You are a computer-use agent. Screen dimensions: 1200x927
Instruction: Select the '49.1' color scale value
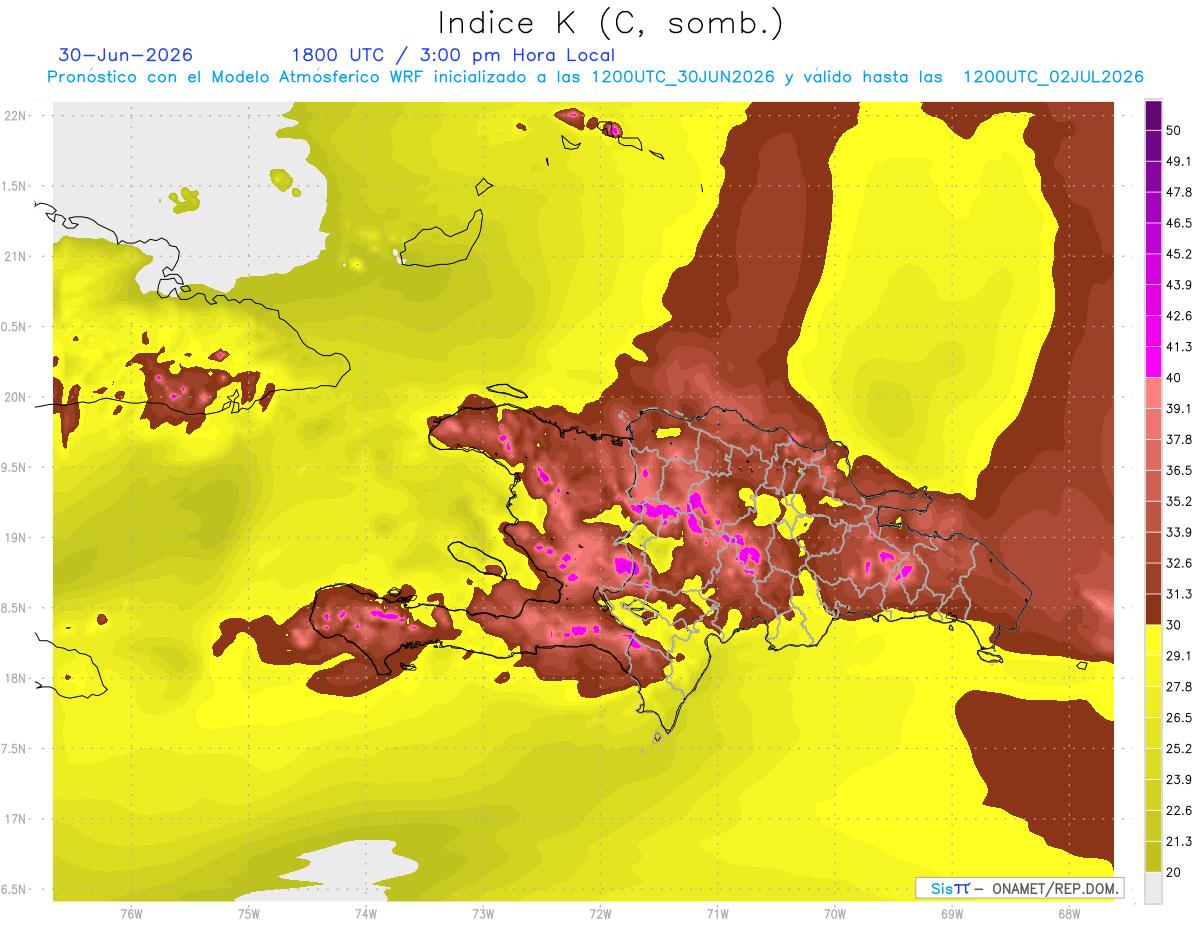pyautogui.click(x=1179, y=161)
